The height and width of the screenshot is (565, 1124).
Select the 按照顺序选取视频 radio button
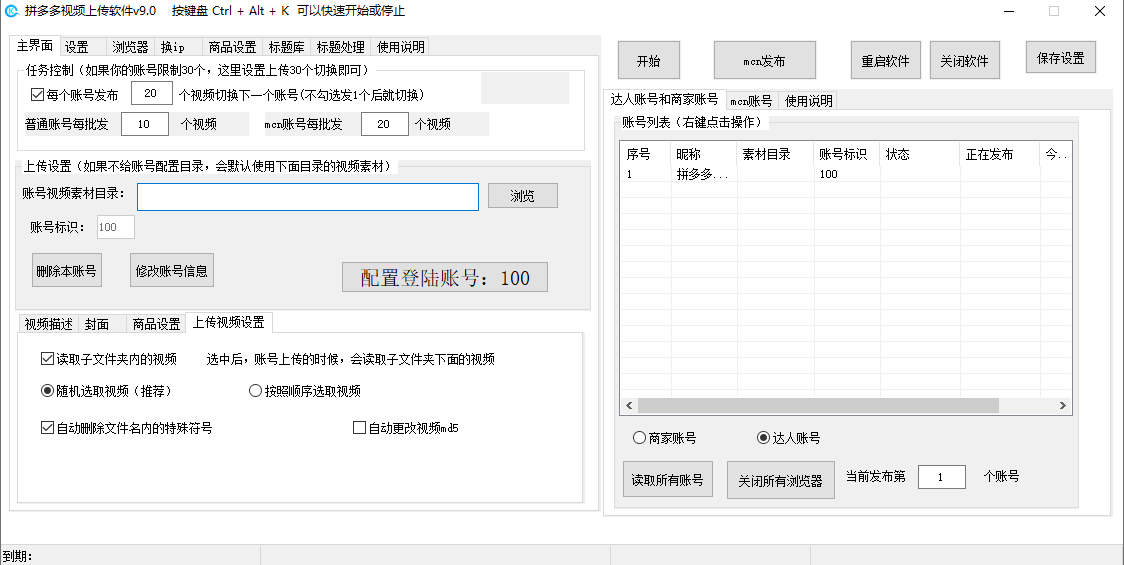point(255,391)
